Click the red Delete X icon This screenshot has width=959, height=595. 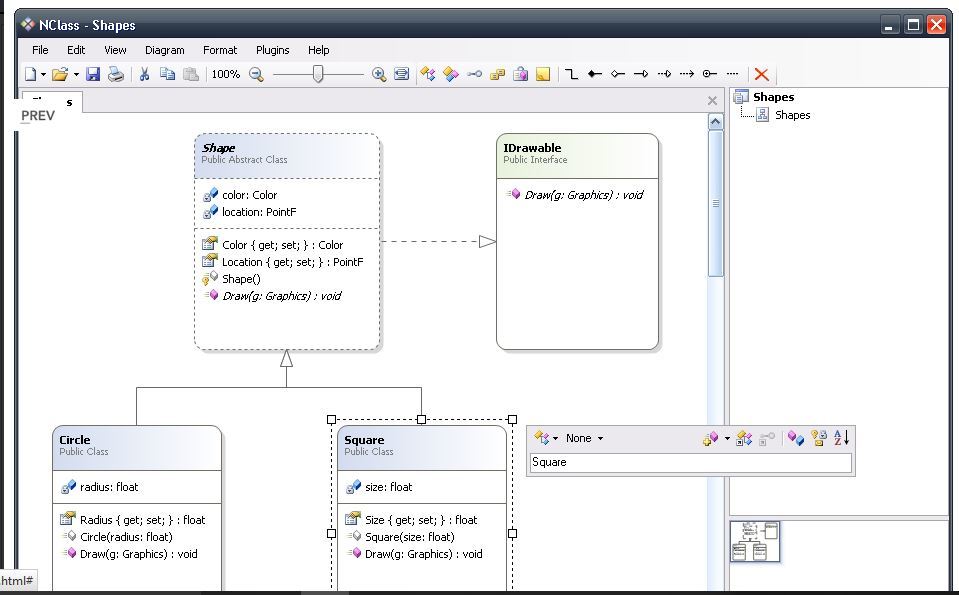(761, 74)
